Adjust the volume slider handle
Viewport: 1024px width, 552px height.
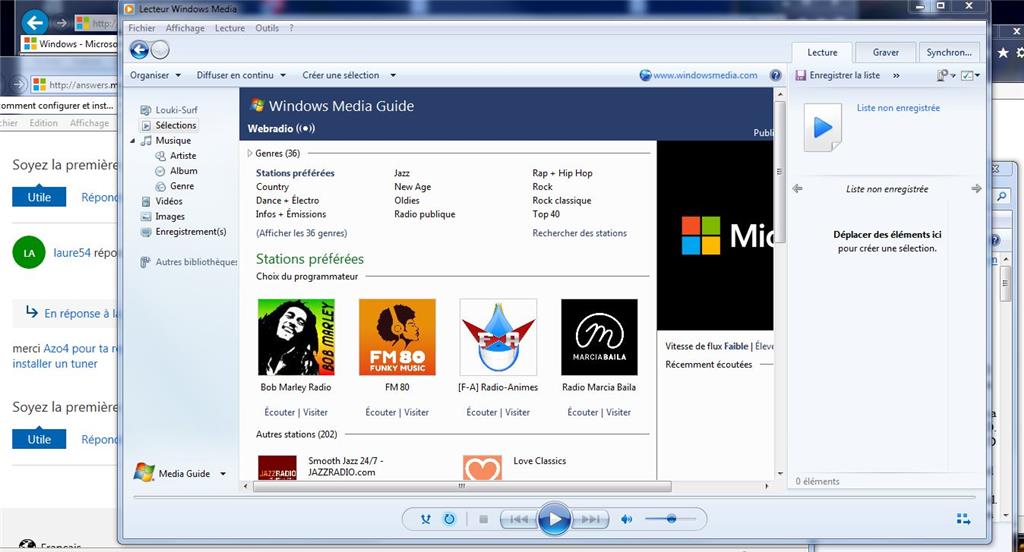(671, 519)
